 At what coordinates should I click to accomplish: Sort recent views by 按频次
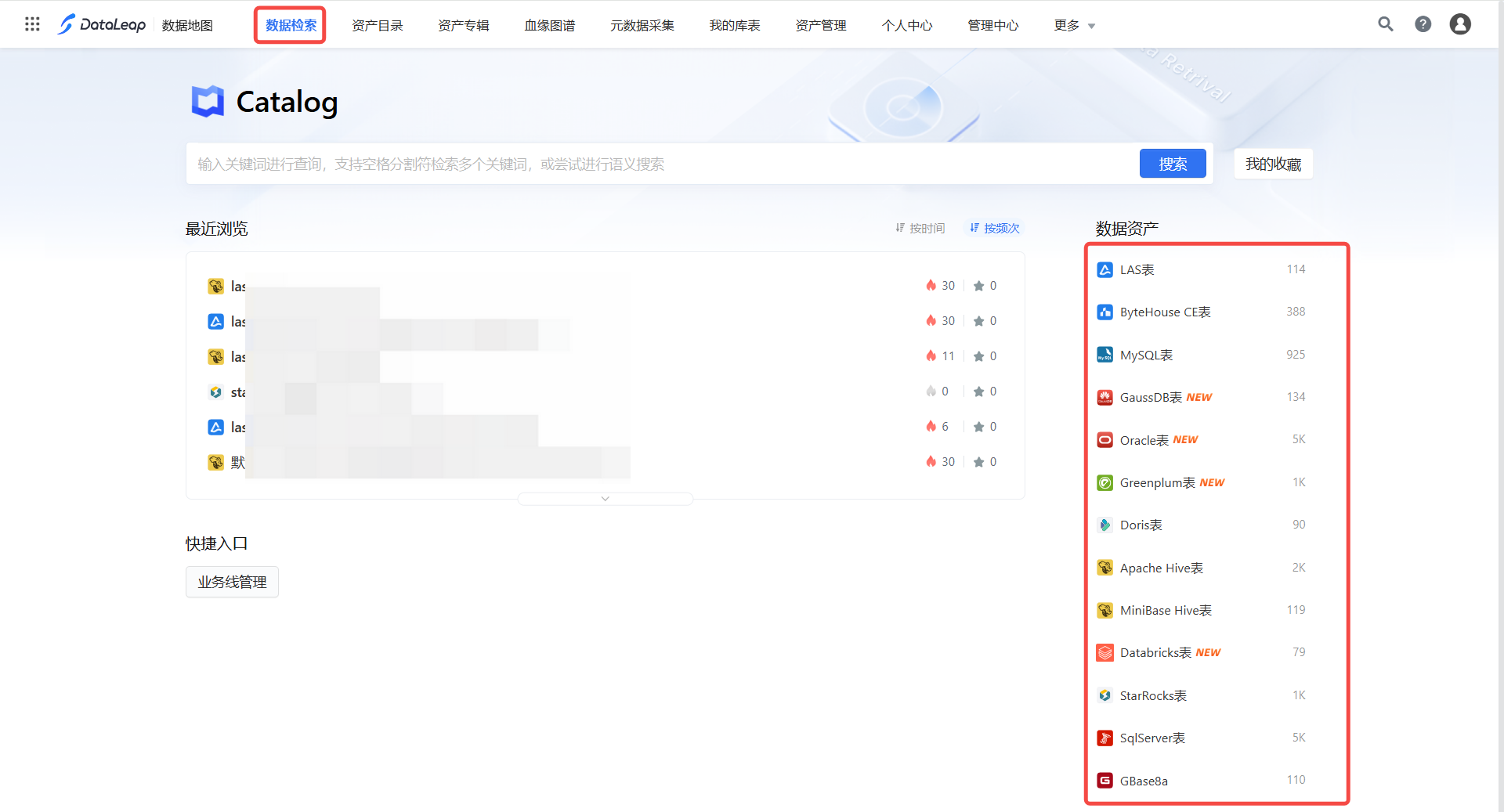coord(995,228)
